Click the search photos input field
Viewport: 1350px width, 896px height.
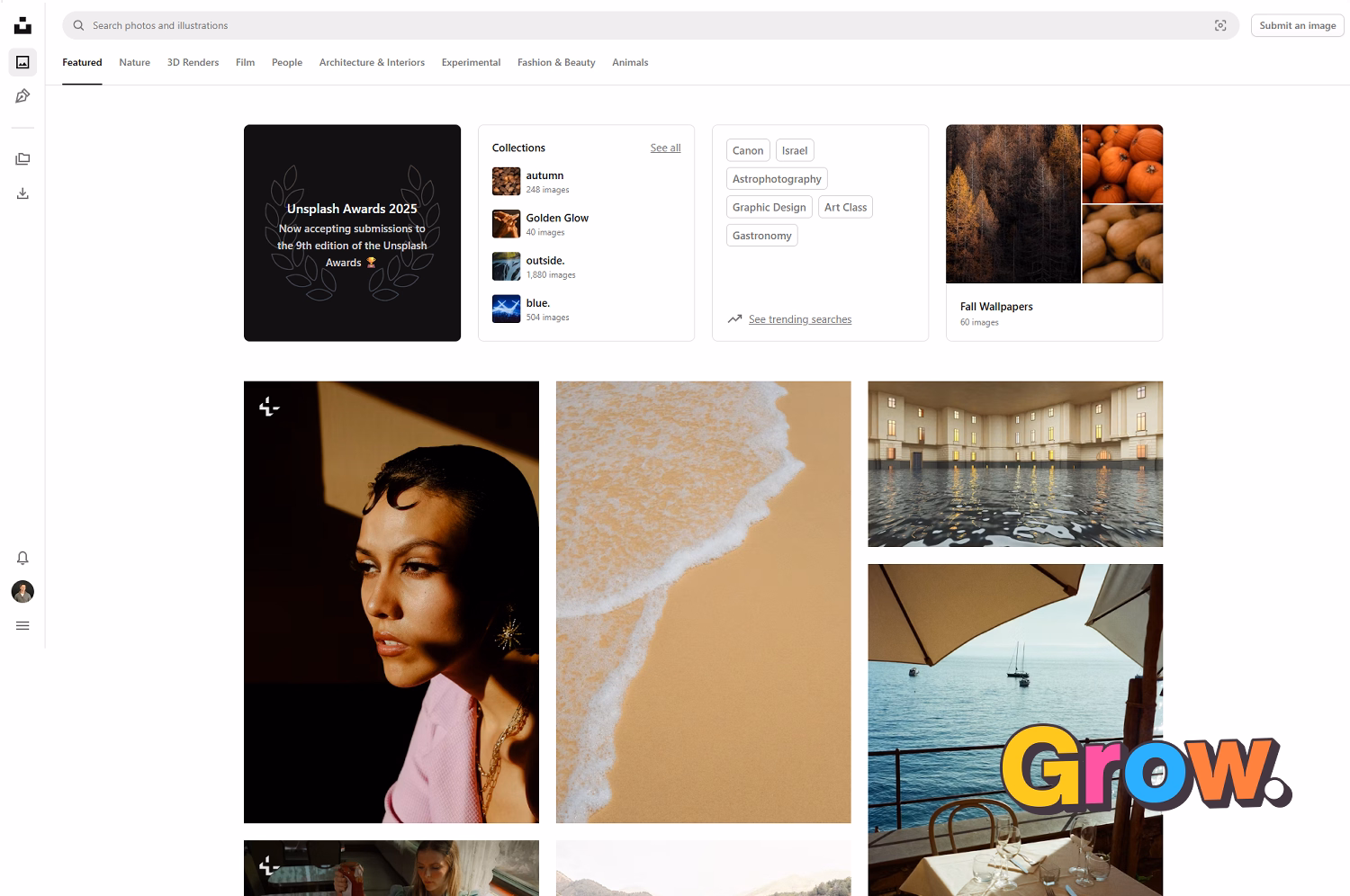coord(630,25)
